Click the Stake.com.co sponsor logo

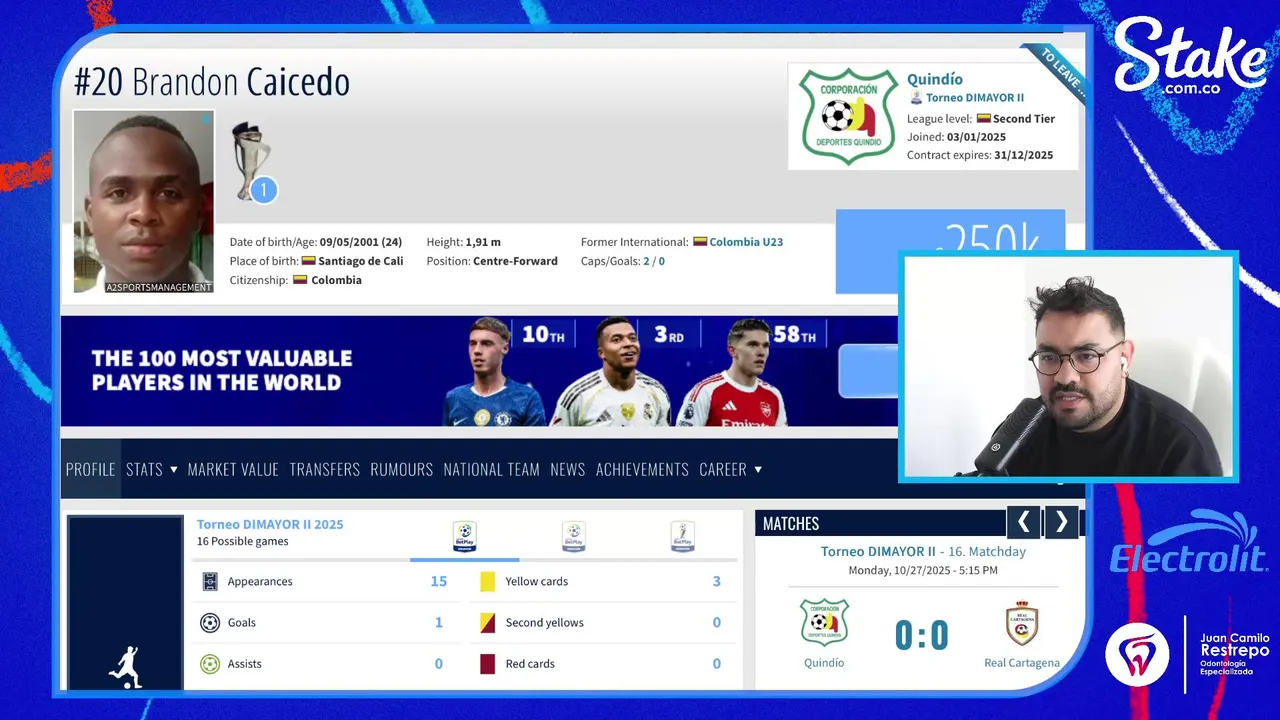(x=1190, y=57)
